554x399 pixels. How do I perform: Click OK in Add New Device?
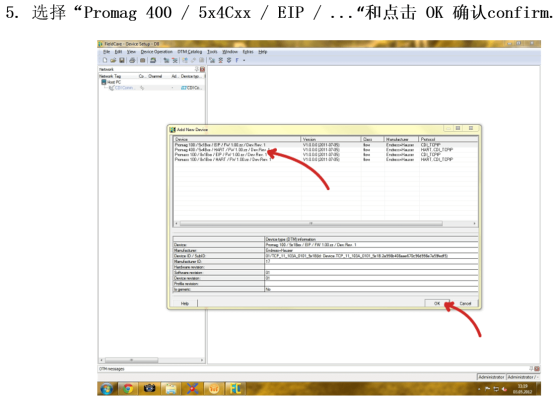(x=437, y=303)
